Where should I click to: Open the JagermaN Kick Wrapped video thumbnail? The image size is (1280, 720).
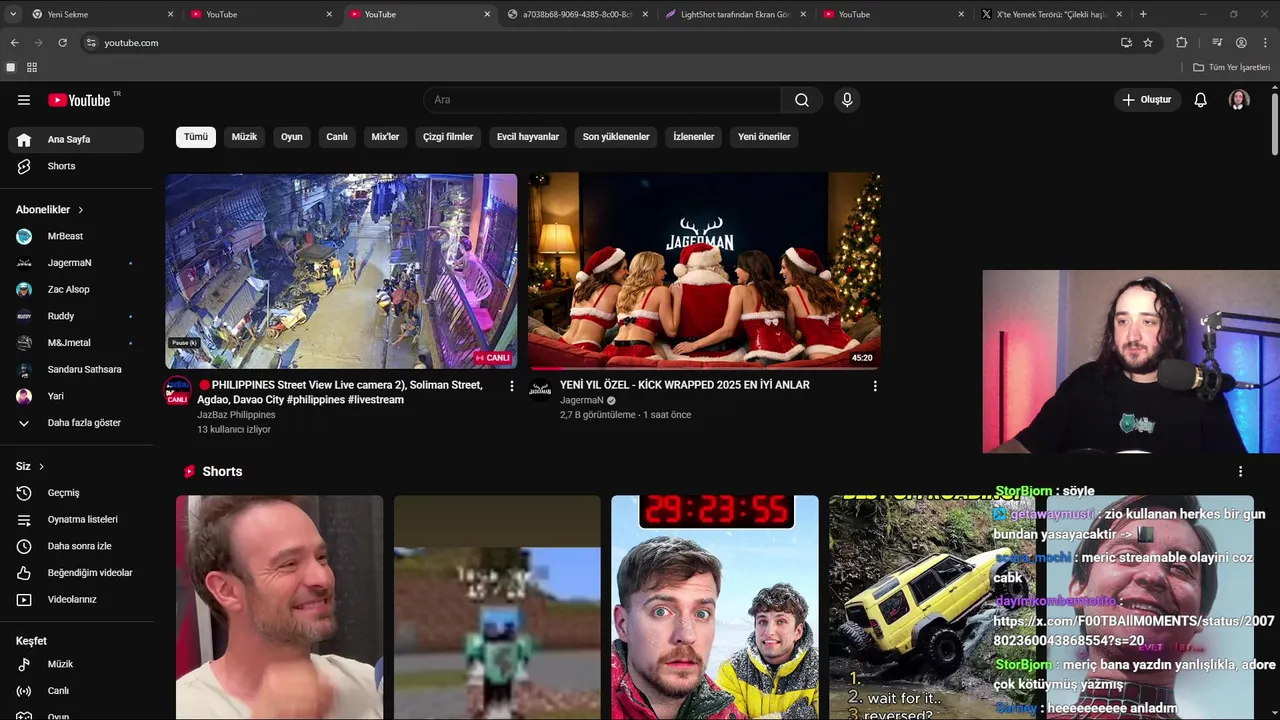[704, 271]
